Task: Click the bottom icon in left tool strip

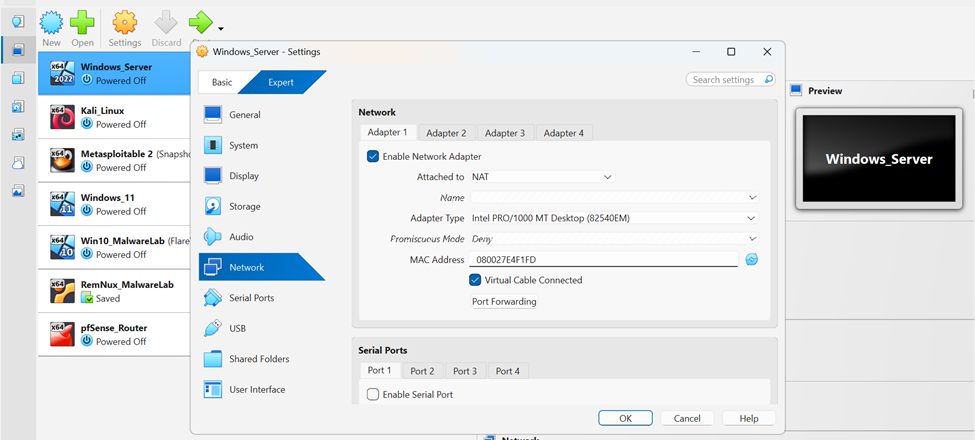Action: [x=18, y=191]
